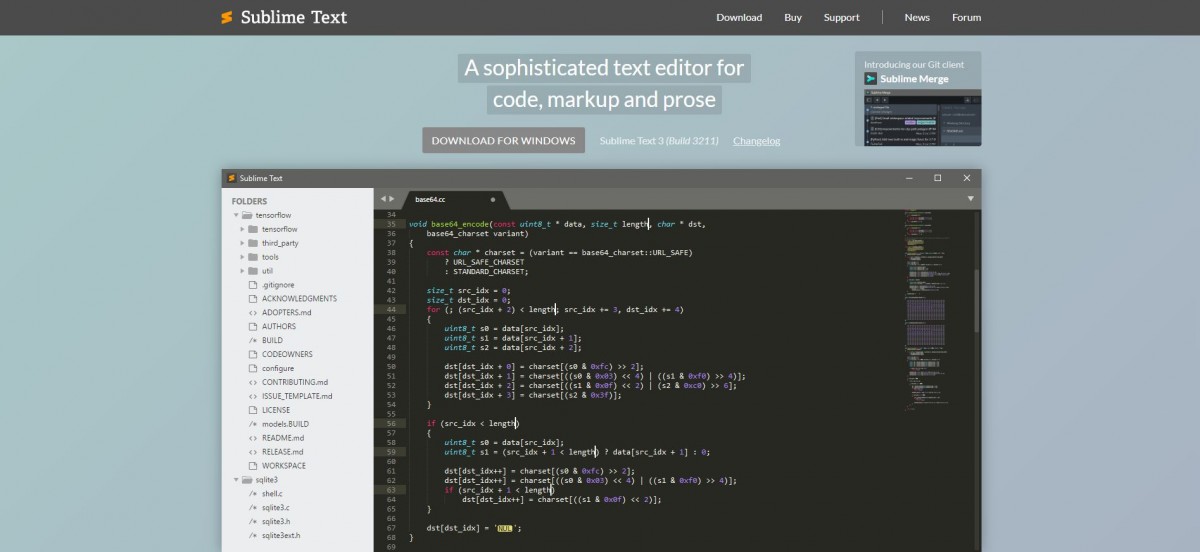Click the forward navigation arrow beside tabs
The width and height of the screenshot is (1200, 552).
pyautogui.click(x=392, y=199)
